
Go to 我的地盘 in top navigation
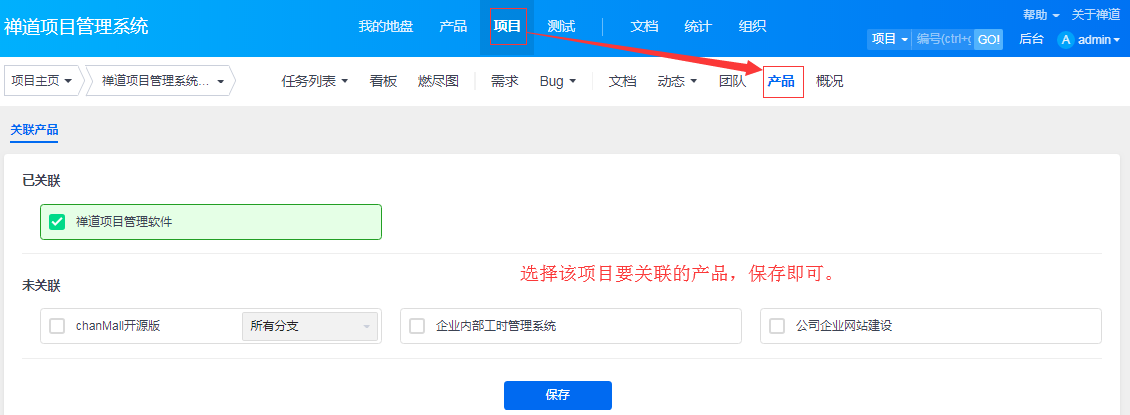pyautogui.click(x=386, y=27)
